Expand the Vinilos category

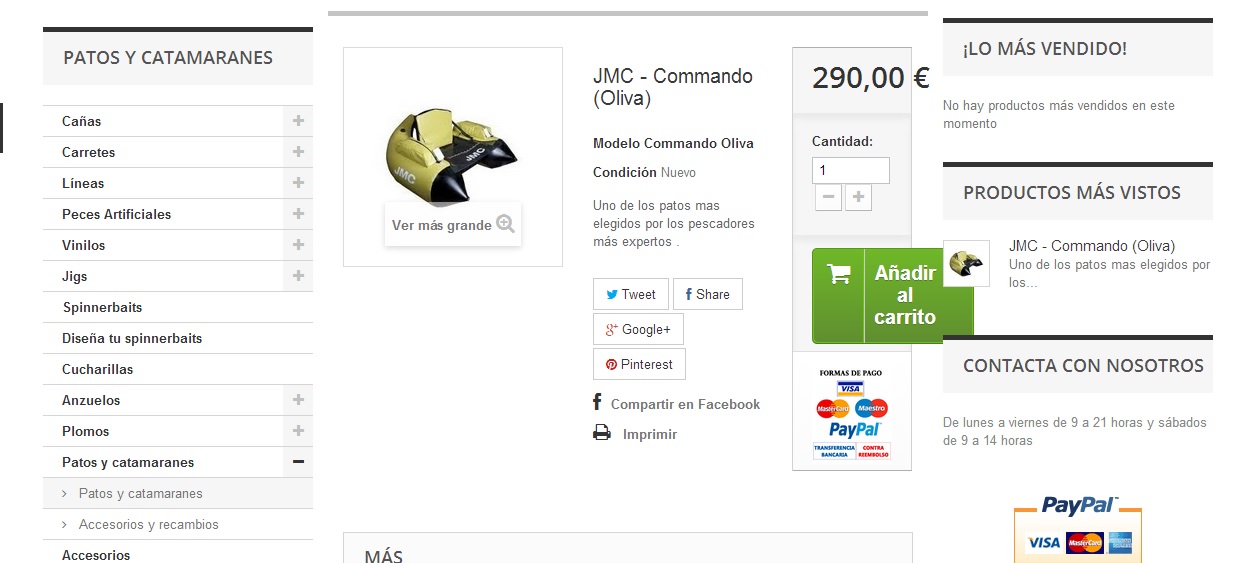pyautogui.click(x=298, y=245)
